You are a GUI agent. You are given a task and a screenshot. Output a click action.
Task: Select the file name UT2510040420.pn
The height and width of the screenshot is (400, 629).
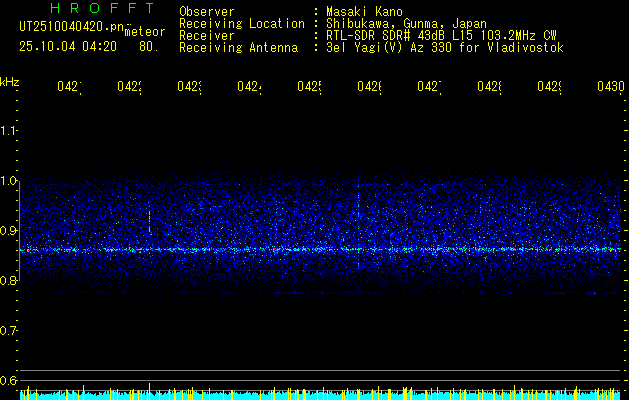click(x=71, y=27)
